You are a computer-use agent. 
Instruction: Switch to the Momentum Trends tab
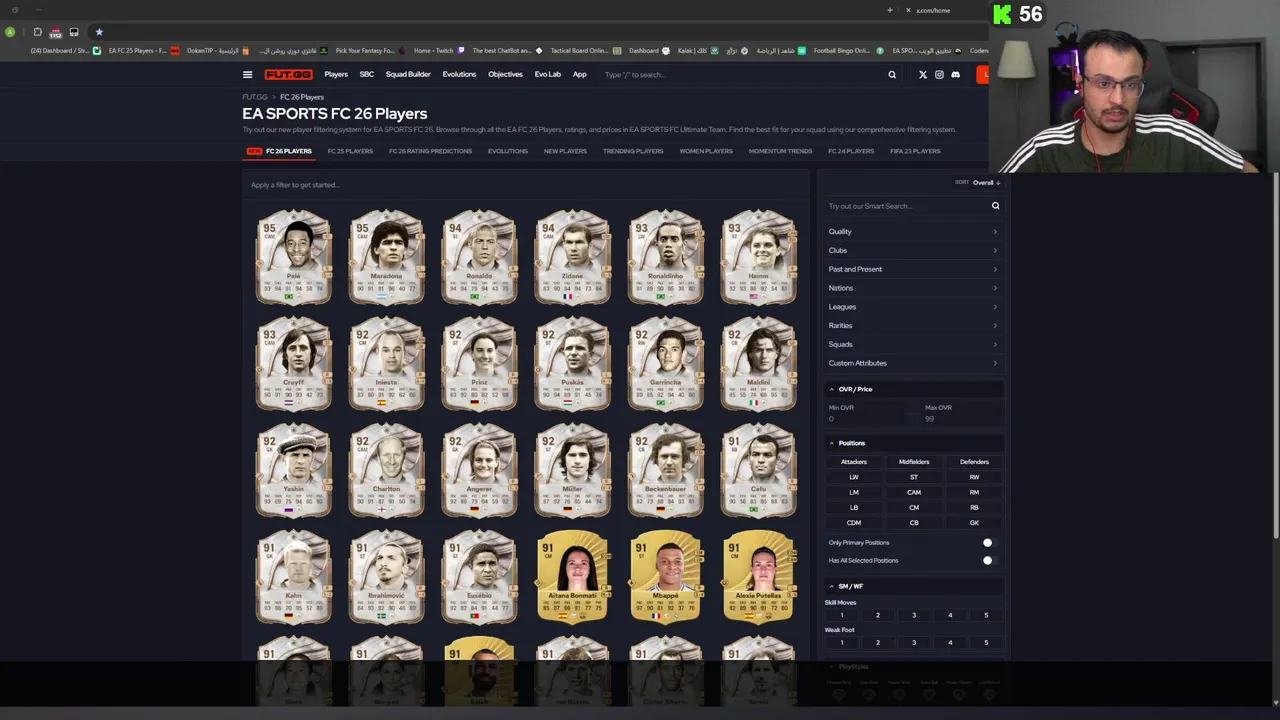tap(780, 151)
